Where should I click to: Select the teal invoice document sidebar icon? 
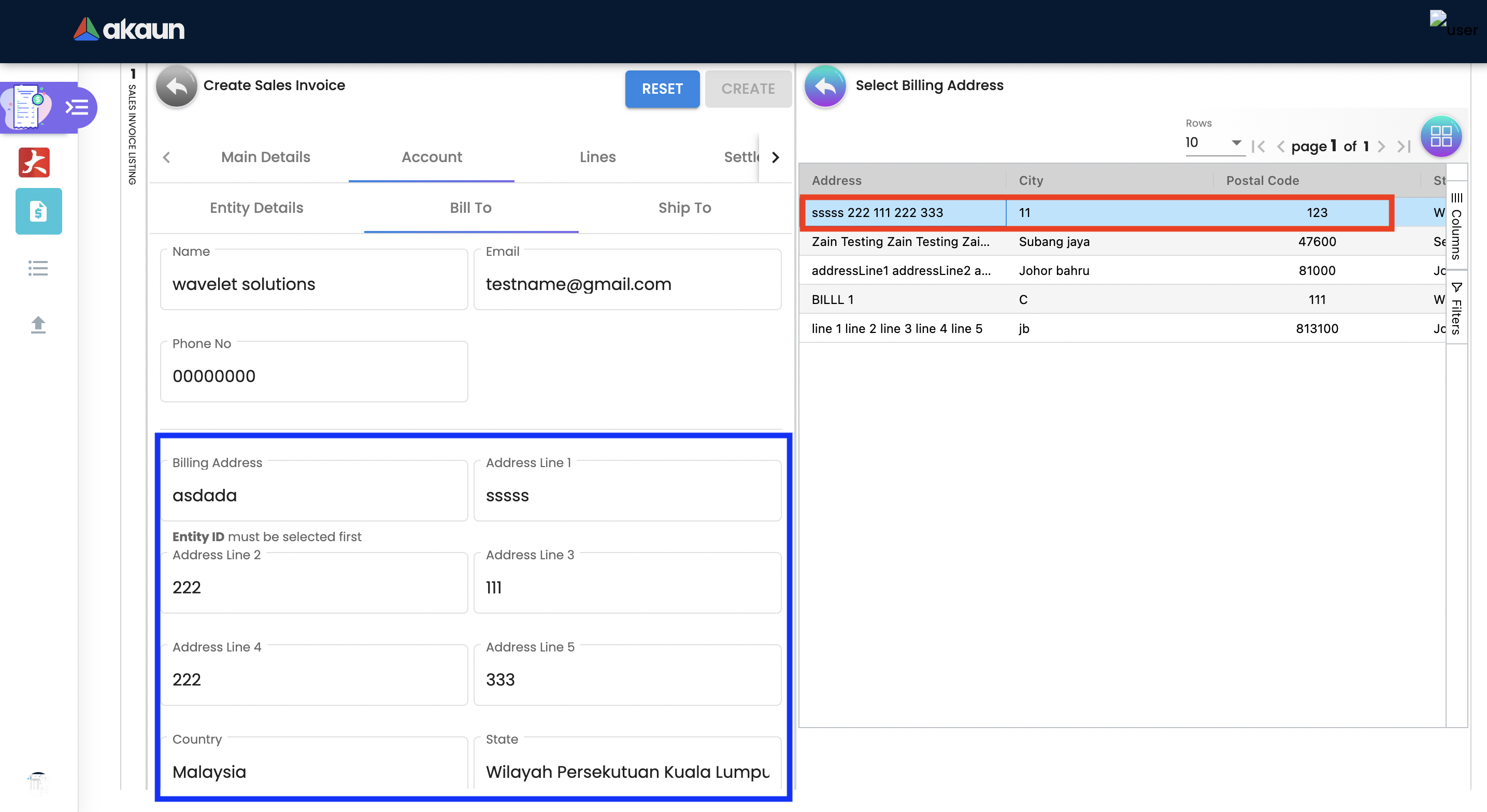[38, 211]
